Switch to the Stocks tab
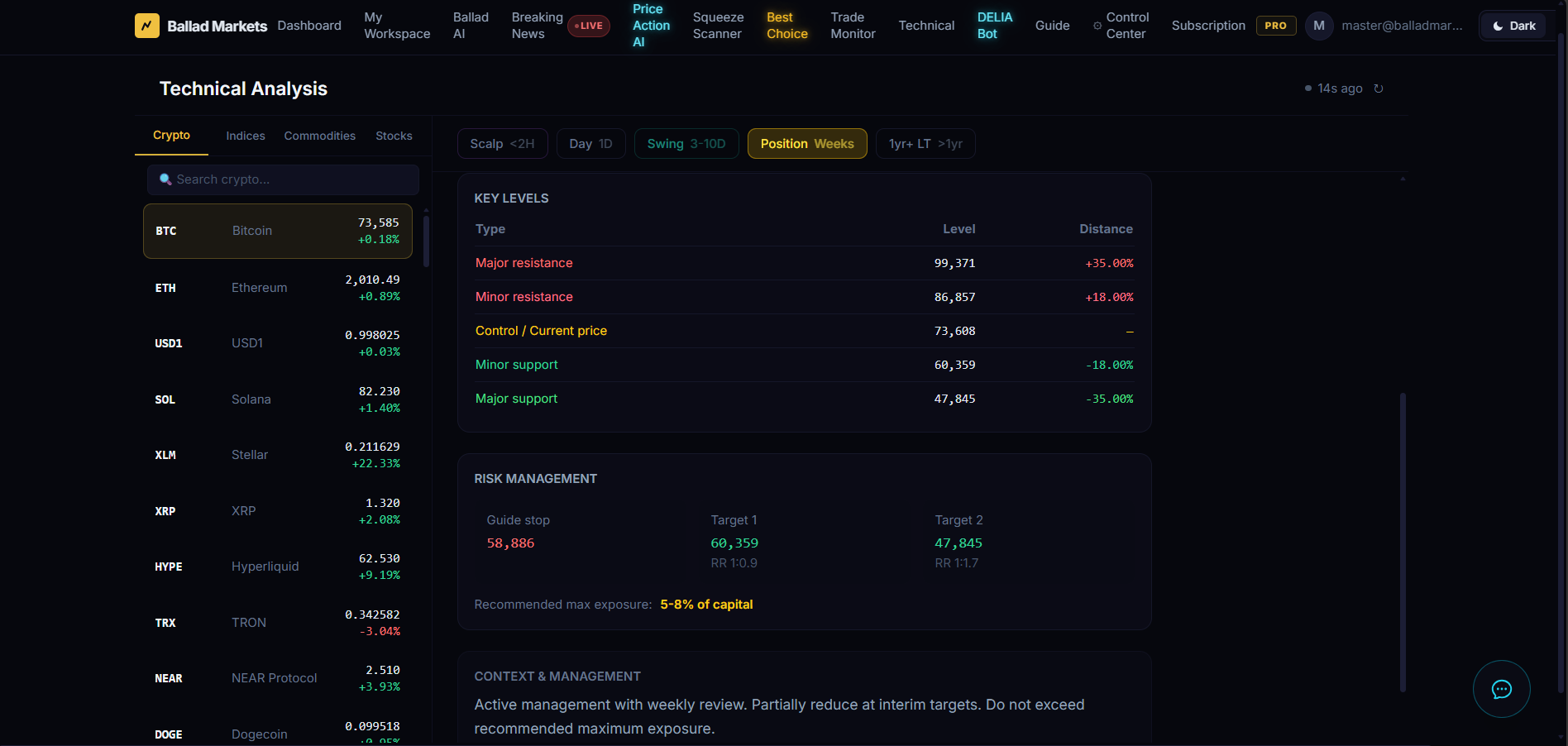 point(394,136)
